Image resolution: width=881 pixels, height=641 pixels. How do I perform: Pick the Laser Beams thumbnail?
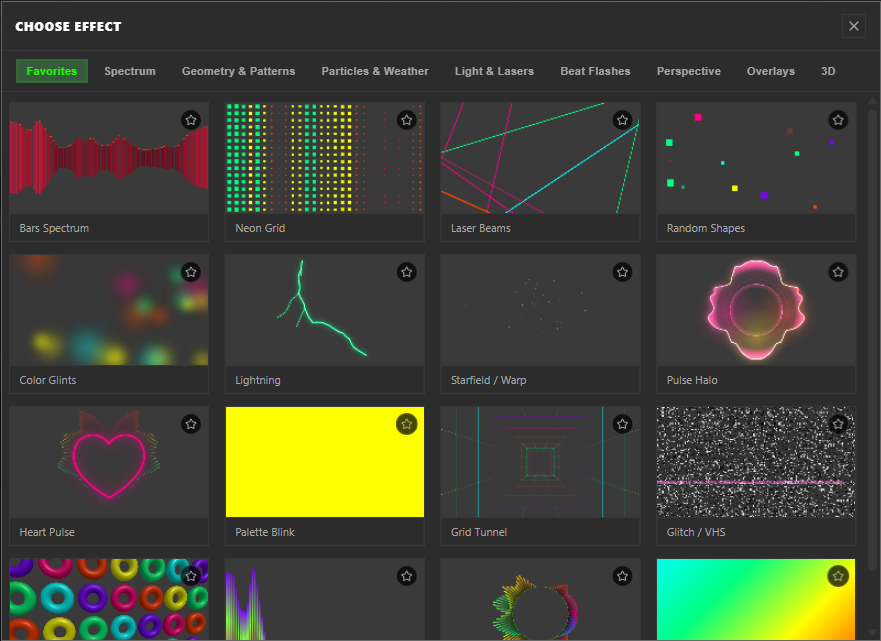pos(541,158)
